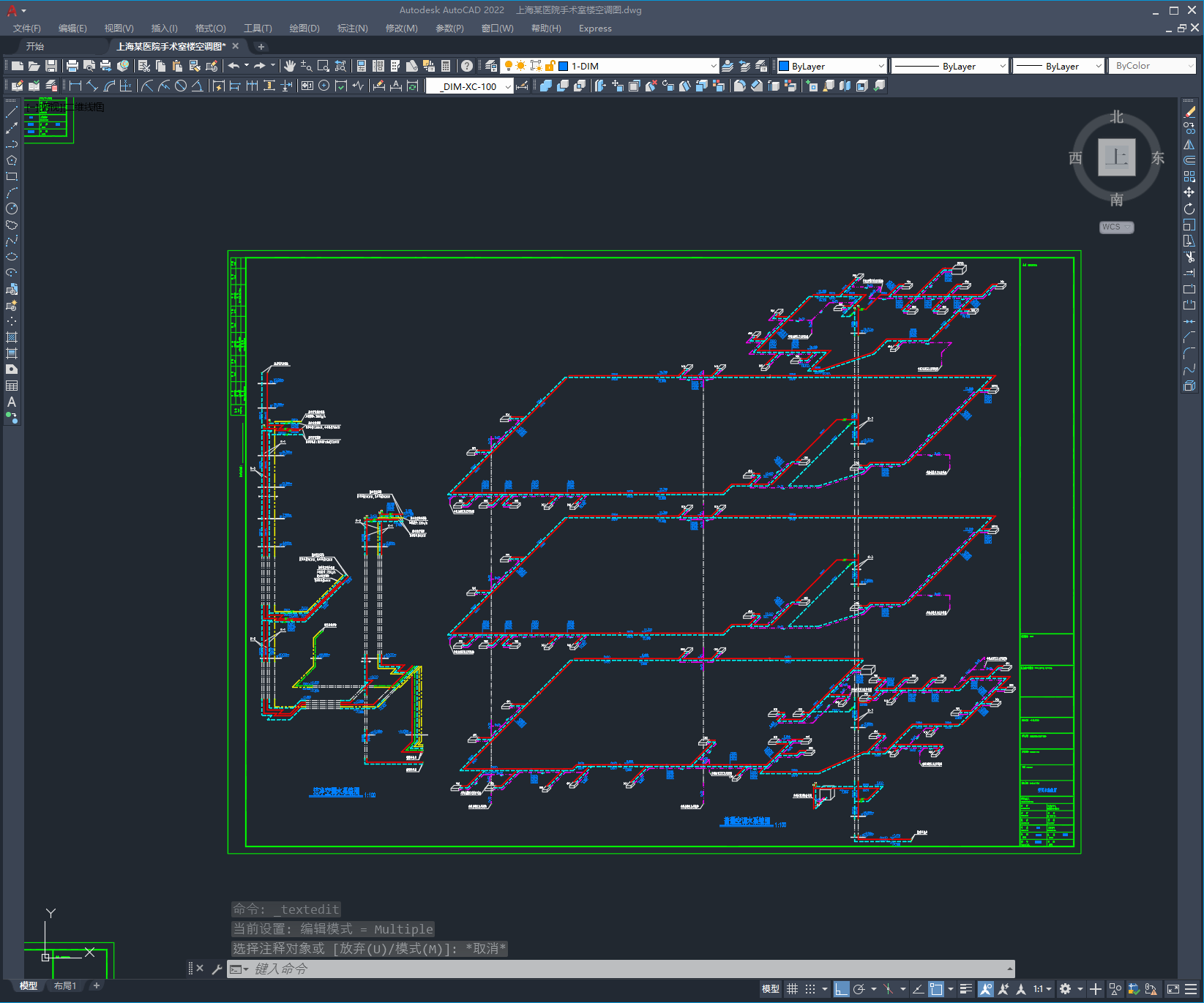Toggle polar tracking
Image resolution: width=1204 pixels, height=1003 pixels.
click(859, 989)
